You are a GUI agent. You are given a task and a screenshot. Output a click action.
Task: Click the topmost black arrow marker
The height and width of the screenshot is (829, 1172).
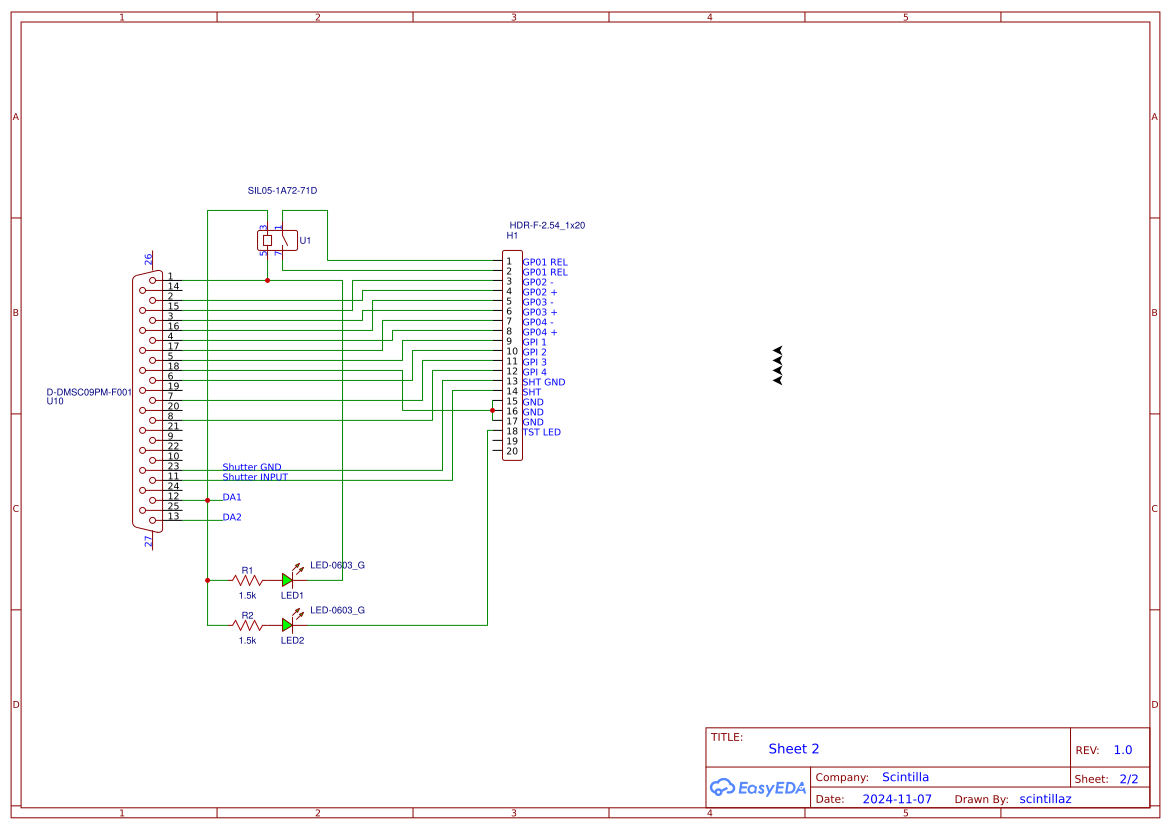[777, 350]
